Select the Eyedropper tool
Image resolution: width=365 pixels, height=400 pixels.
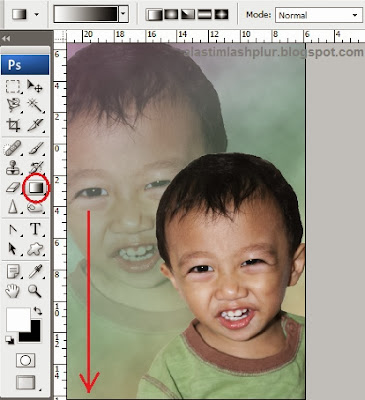click(35, 271)
